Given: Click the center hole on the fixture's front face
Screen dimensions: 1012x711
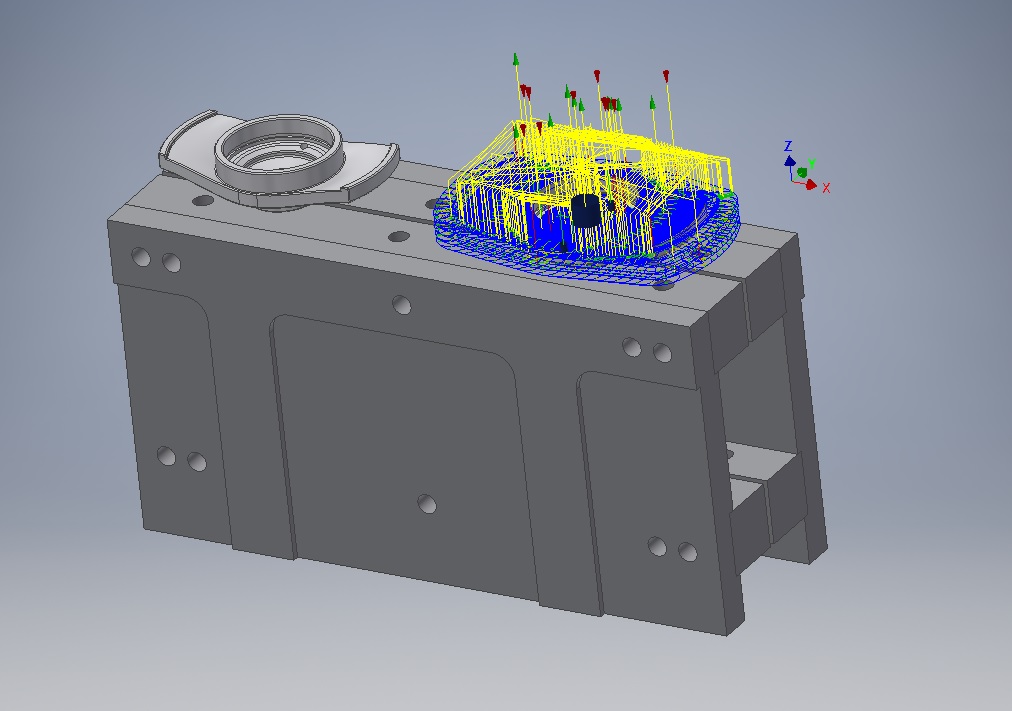Looking at the screenshot, I should coord(427,503).
